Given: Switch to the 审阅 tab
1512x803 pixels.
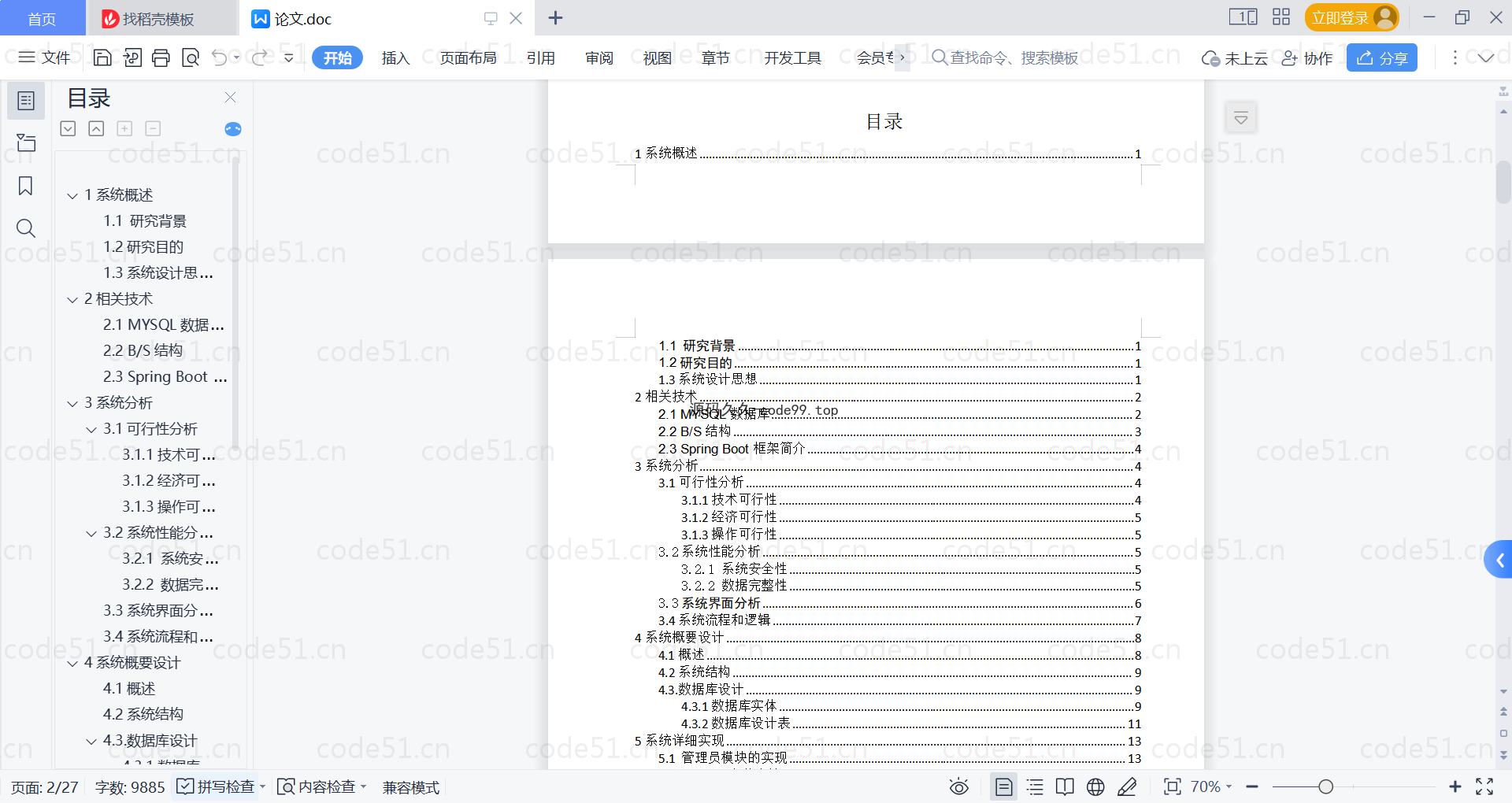Looking at the screenshot, I should [x=599, y=57].
